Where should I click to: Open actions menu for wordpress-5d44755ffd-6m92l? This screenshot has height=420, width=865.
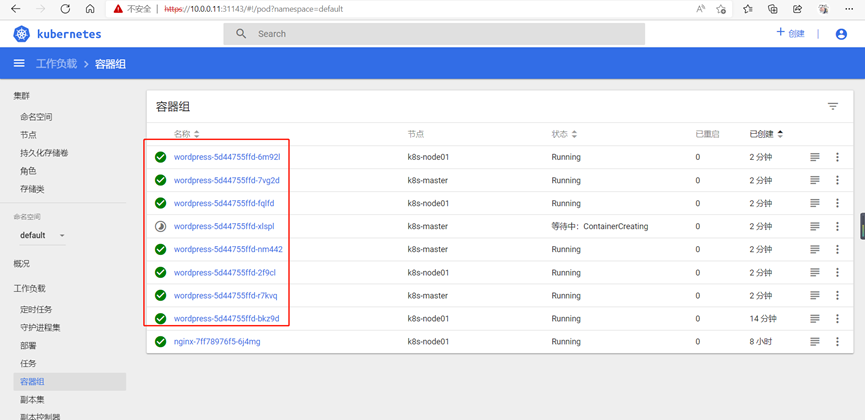coord(837,157)
